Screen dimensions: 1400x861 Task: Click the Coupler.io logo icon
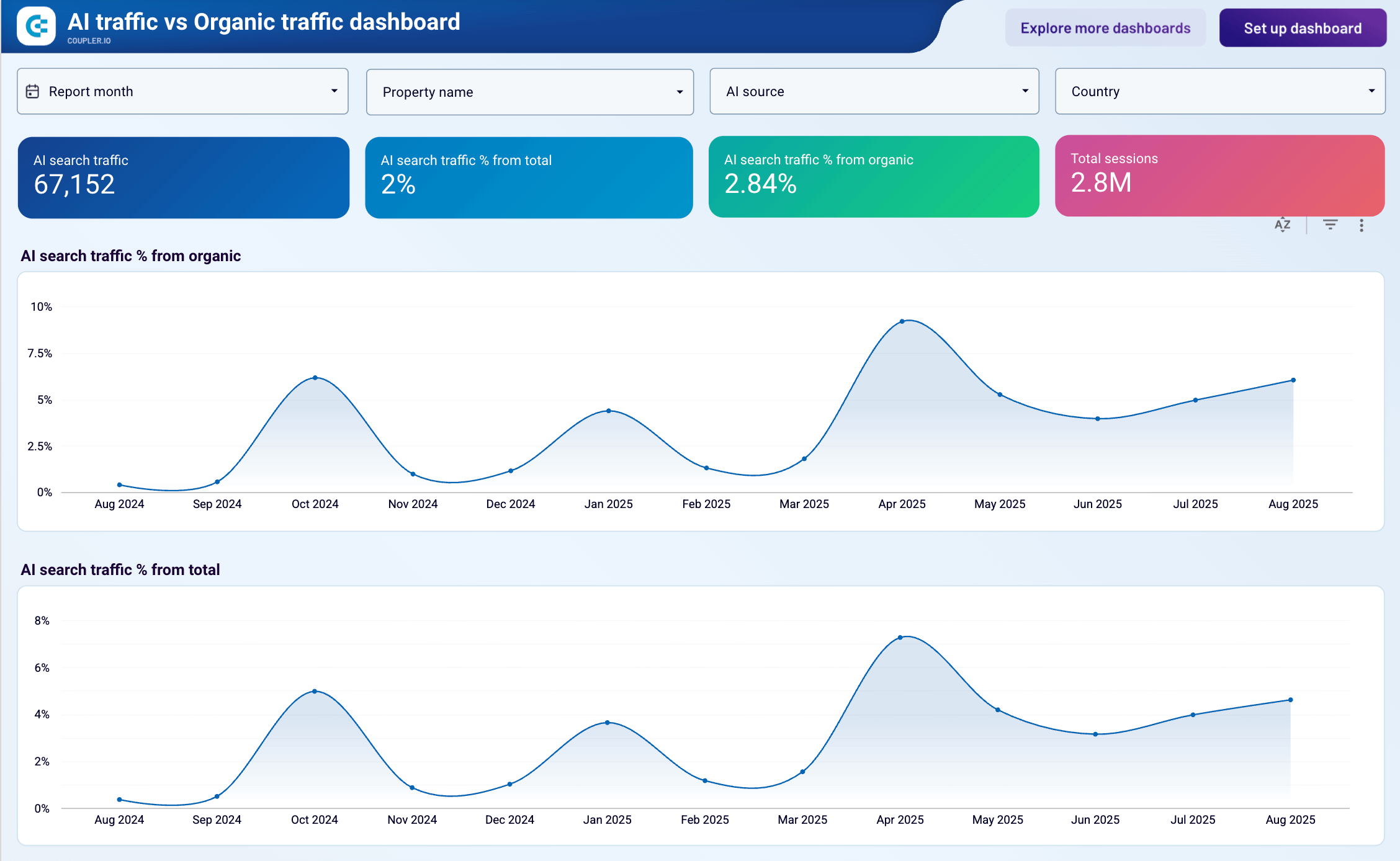(36, 27)
